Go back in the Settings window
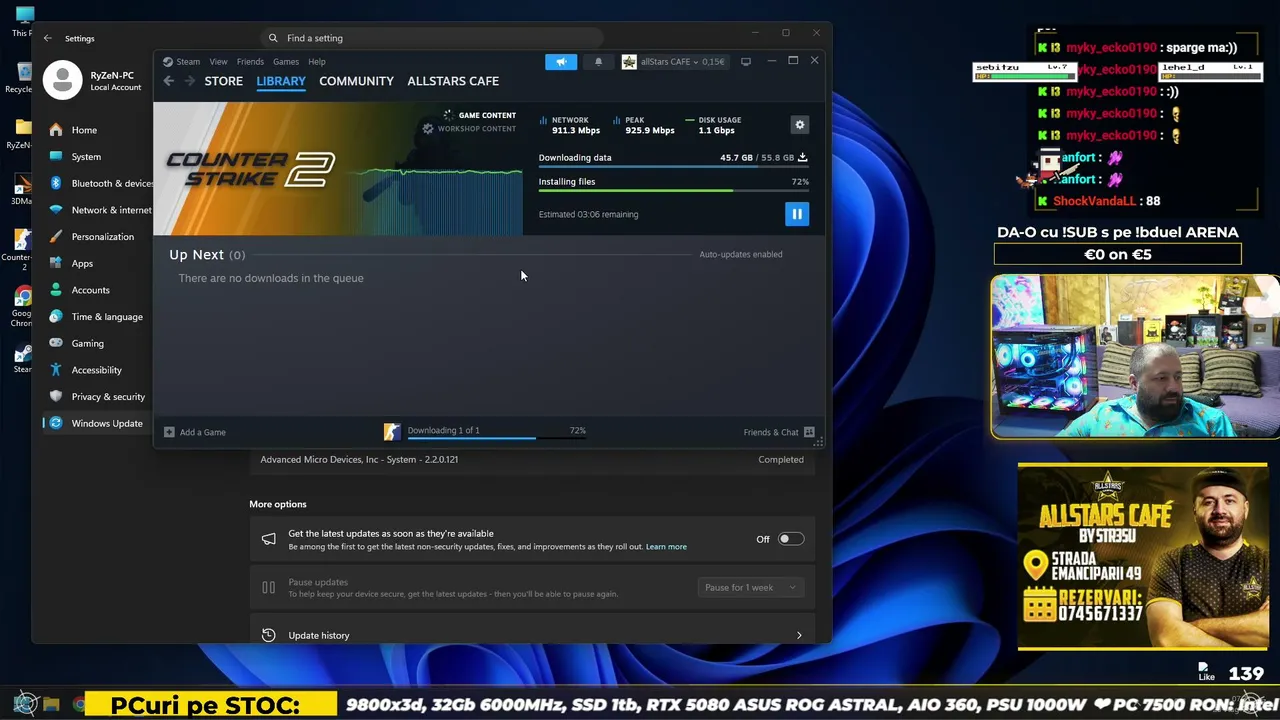The height and width of the screenshot is (720, 1280). point(47,38)
